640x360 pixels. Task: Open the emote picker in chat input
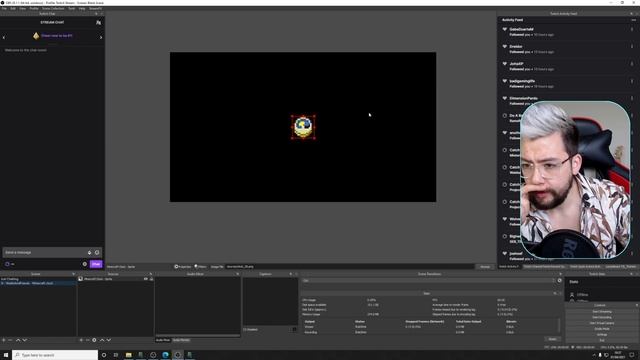pos(97,252)
